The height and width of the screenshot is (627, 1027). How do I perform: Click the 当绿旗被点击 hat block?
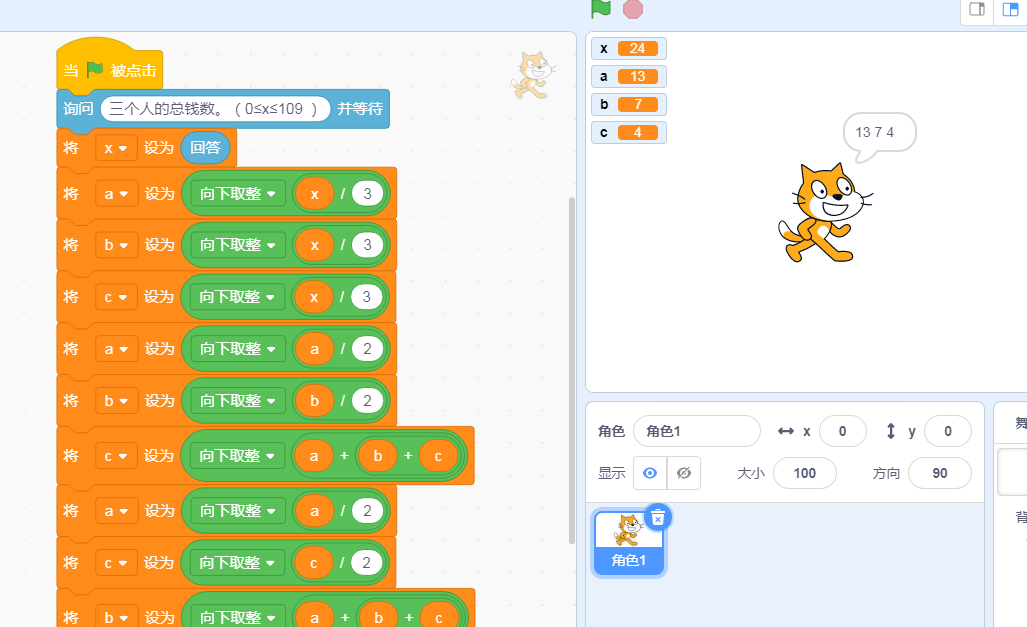[x=110, y=68]
